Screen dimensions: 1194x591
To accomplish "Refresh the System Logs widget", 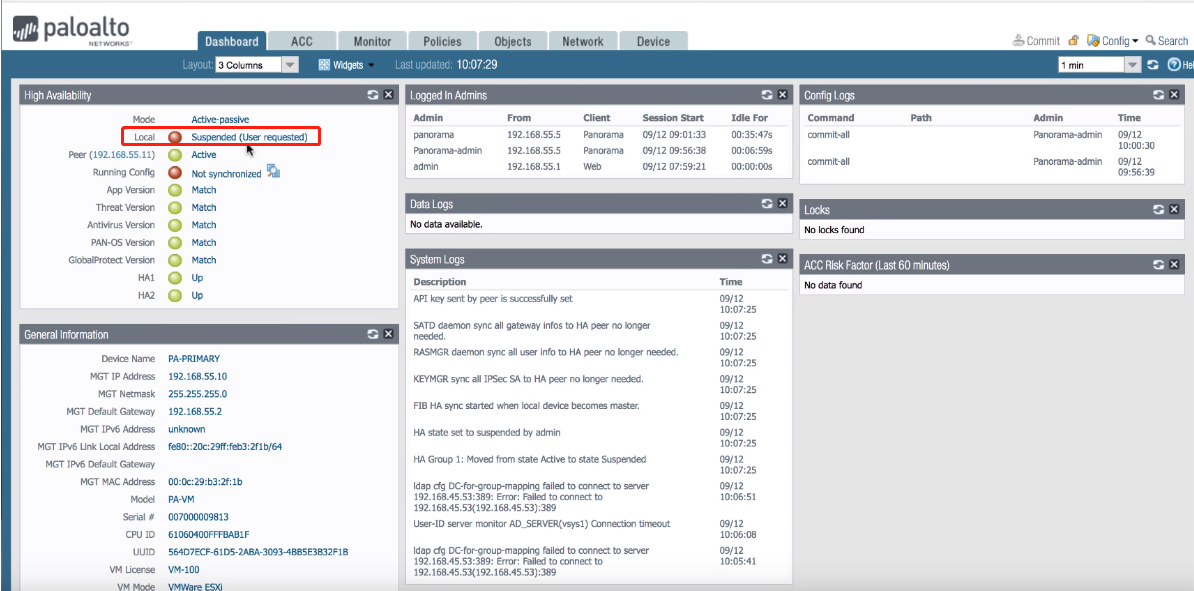I will [766, 259].
